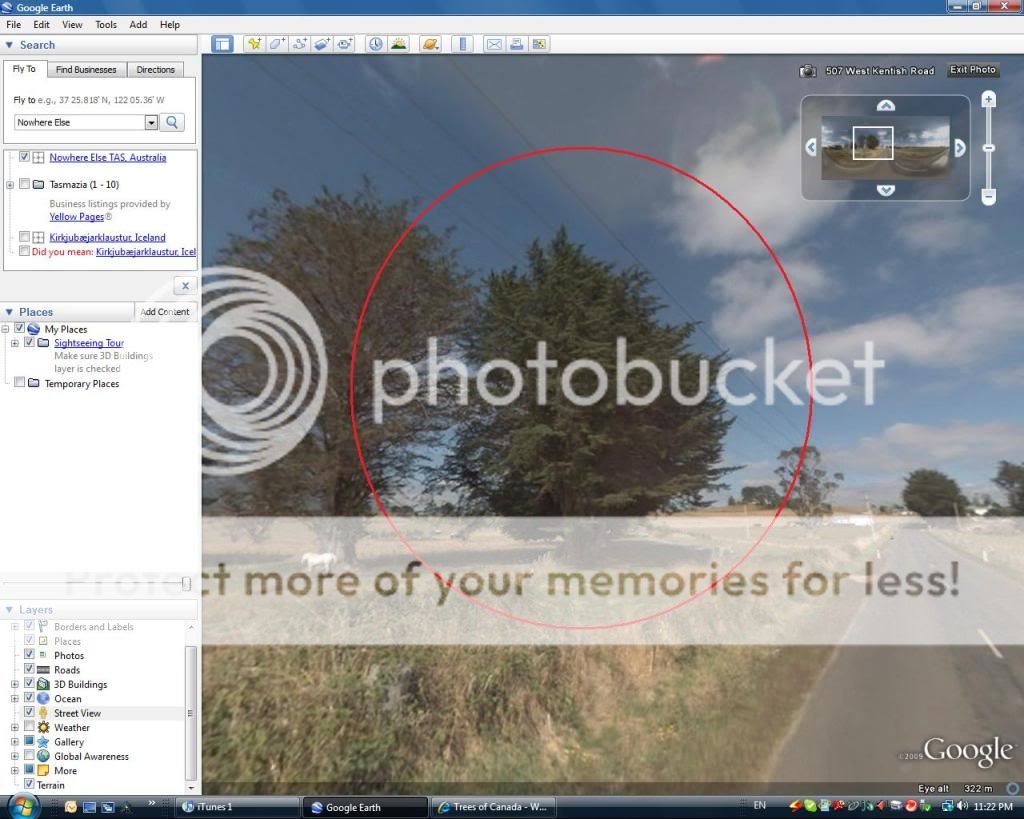Rotate the street view right with arrow
1024x819 pixels.
coord(959,148)
